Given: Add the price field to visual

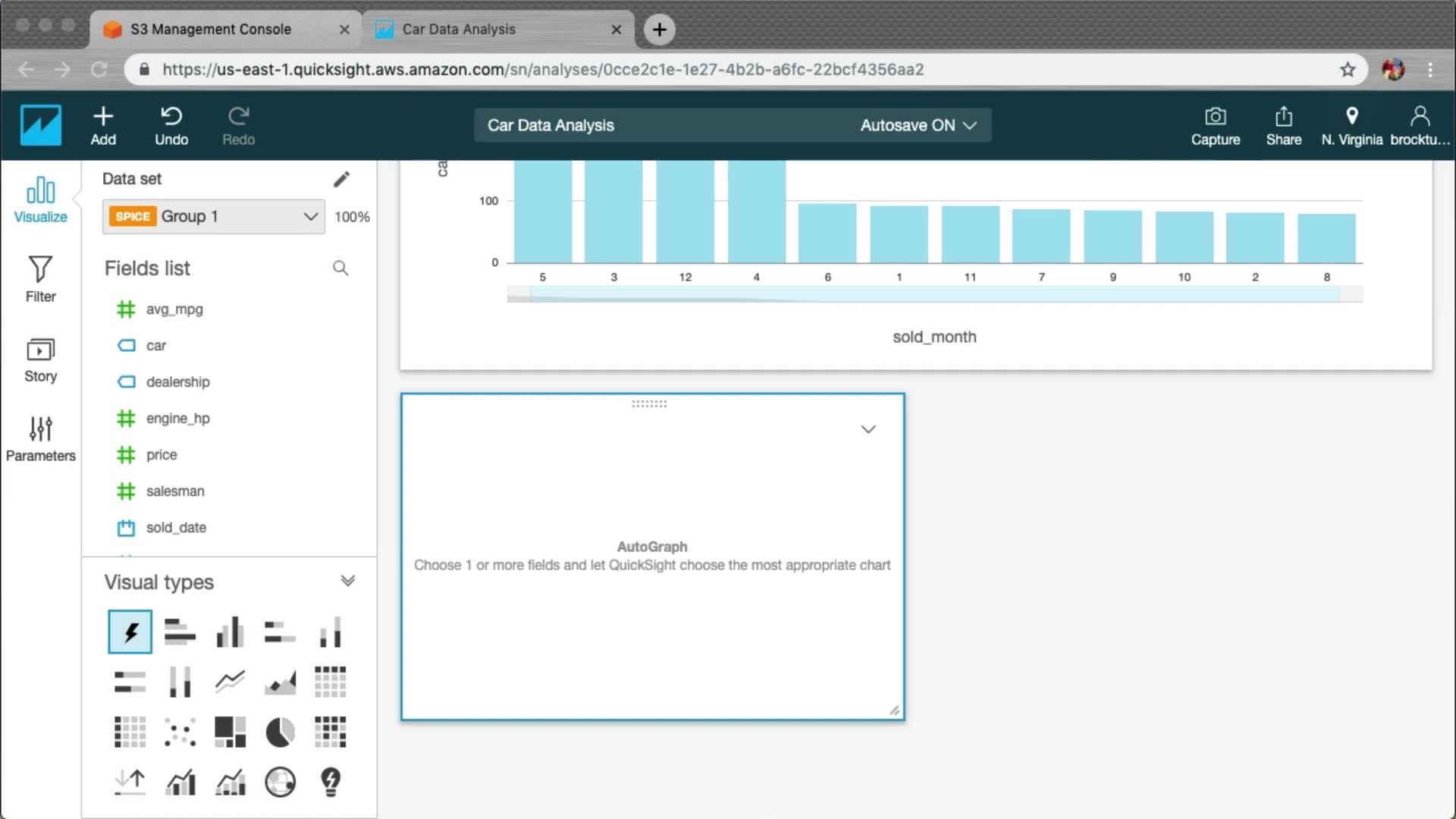Looking at the screenshot, I should pyautogui.click(x=162, y=455).
